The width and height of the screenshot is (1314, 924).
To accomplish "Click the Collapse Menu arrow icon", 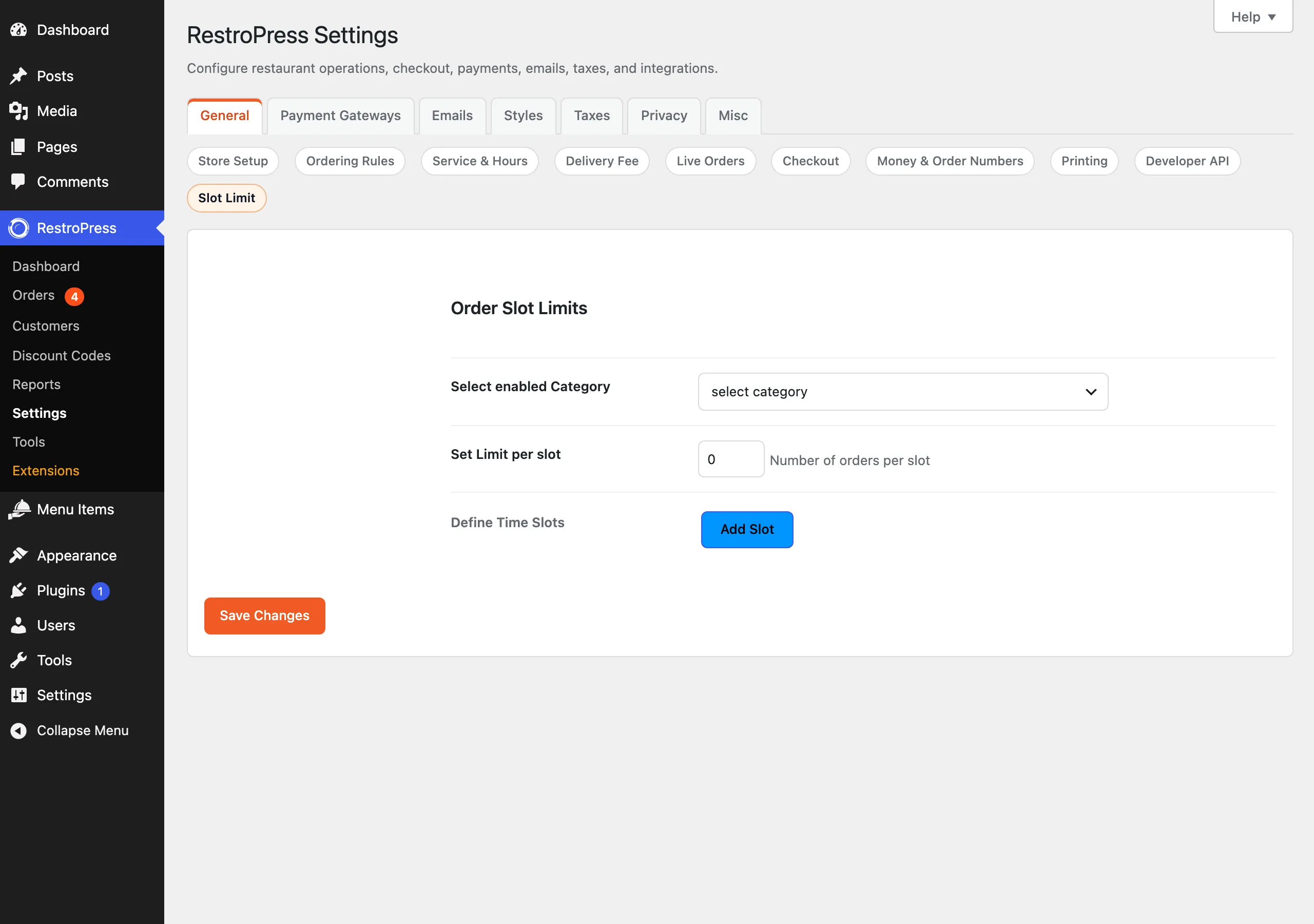I will [x=18, y=730].
